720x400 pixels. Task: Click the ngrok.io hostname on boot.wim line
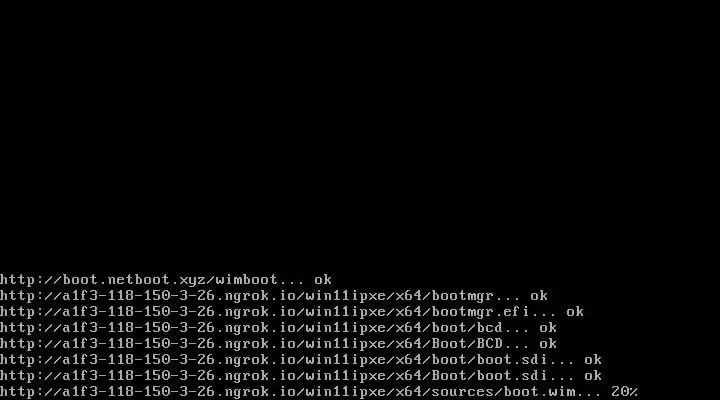coord(260,392)
